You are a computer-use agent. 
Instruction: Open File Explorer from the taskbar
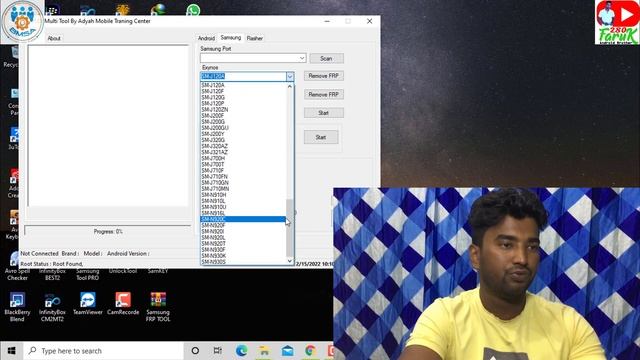[264, 351]
